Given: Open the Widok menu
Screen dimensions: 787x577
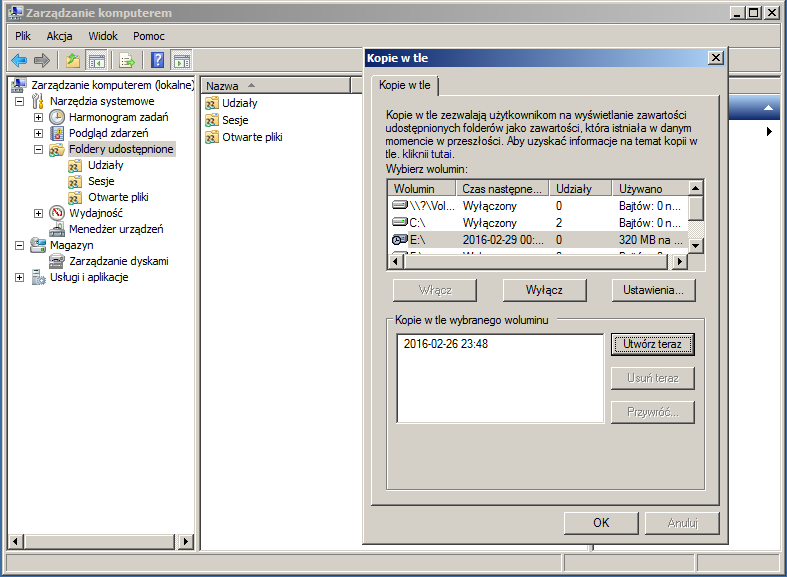Looking at the screenshot, I should pyautogui.click(x=103, y=36).
